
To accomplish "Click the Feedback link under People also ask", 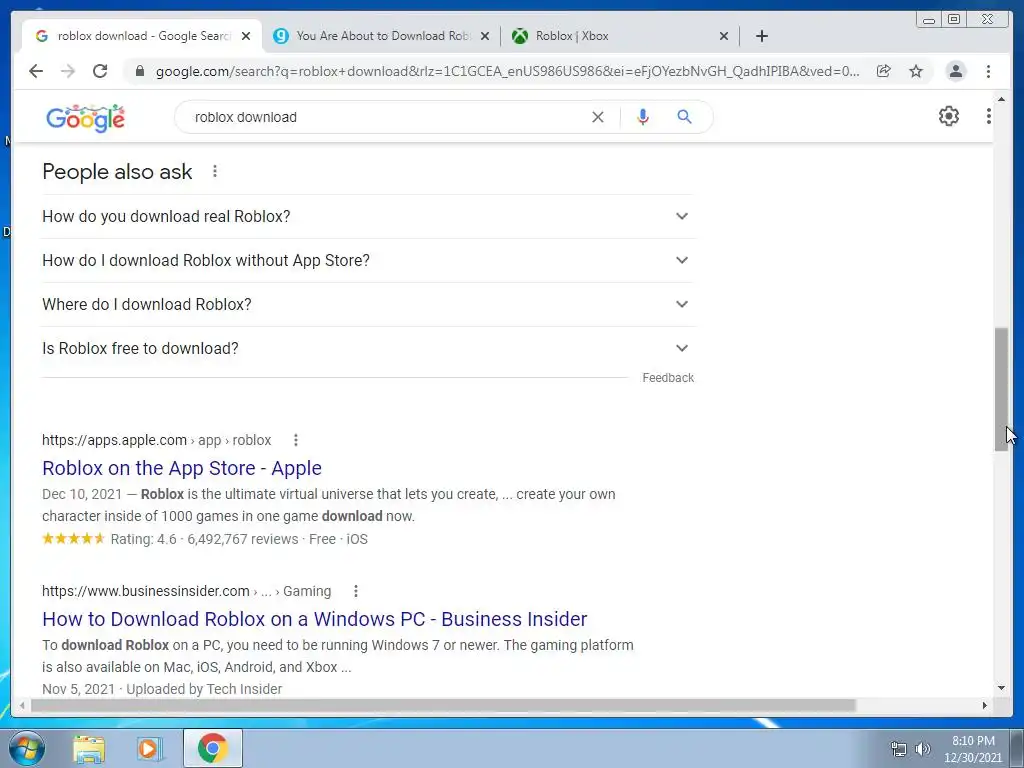I will coord(667,377).
